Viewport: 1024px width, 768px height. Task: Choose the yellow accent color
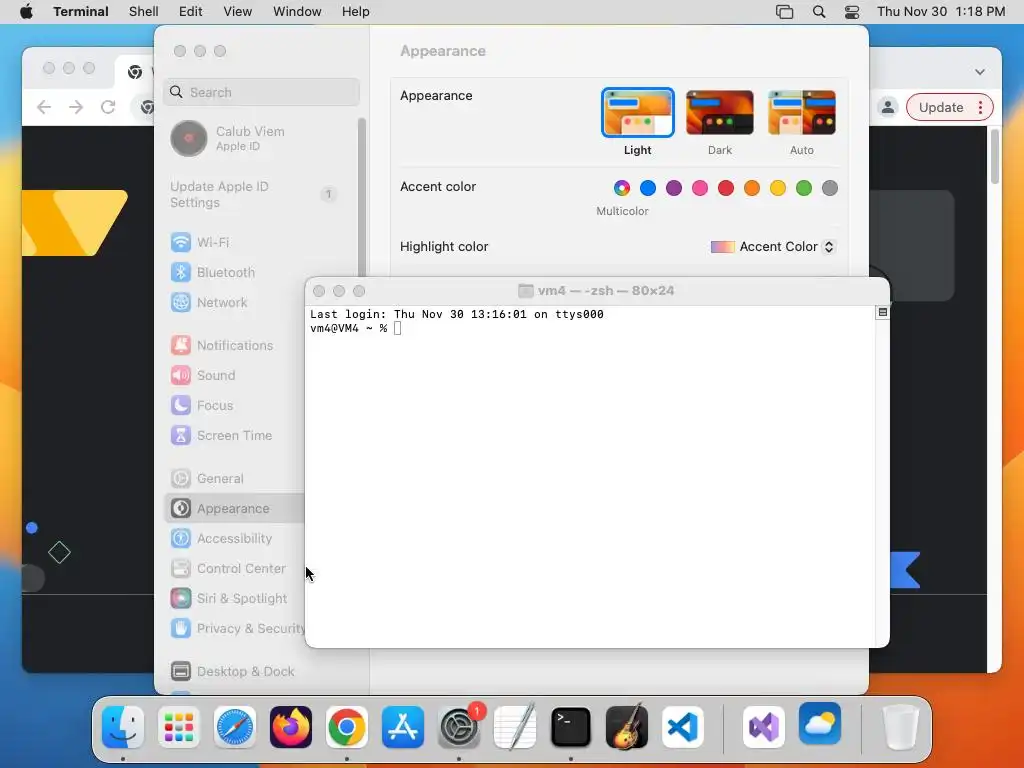(x=778, y=189)
